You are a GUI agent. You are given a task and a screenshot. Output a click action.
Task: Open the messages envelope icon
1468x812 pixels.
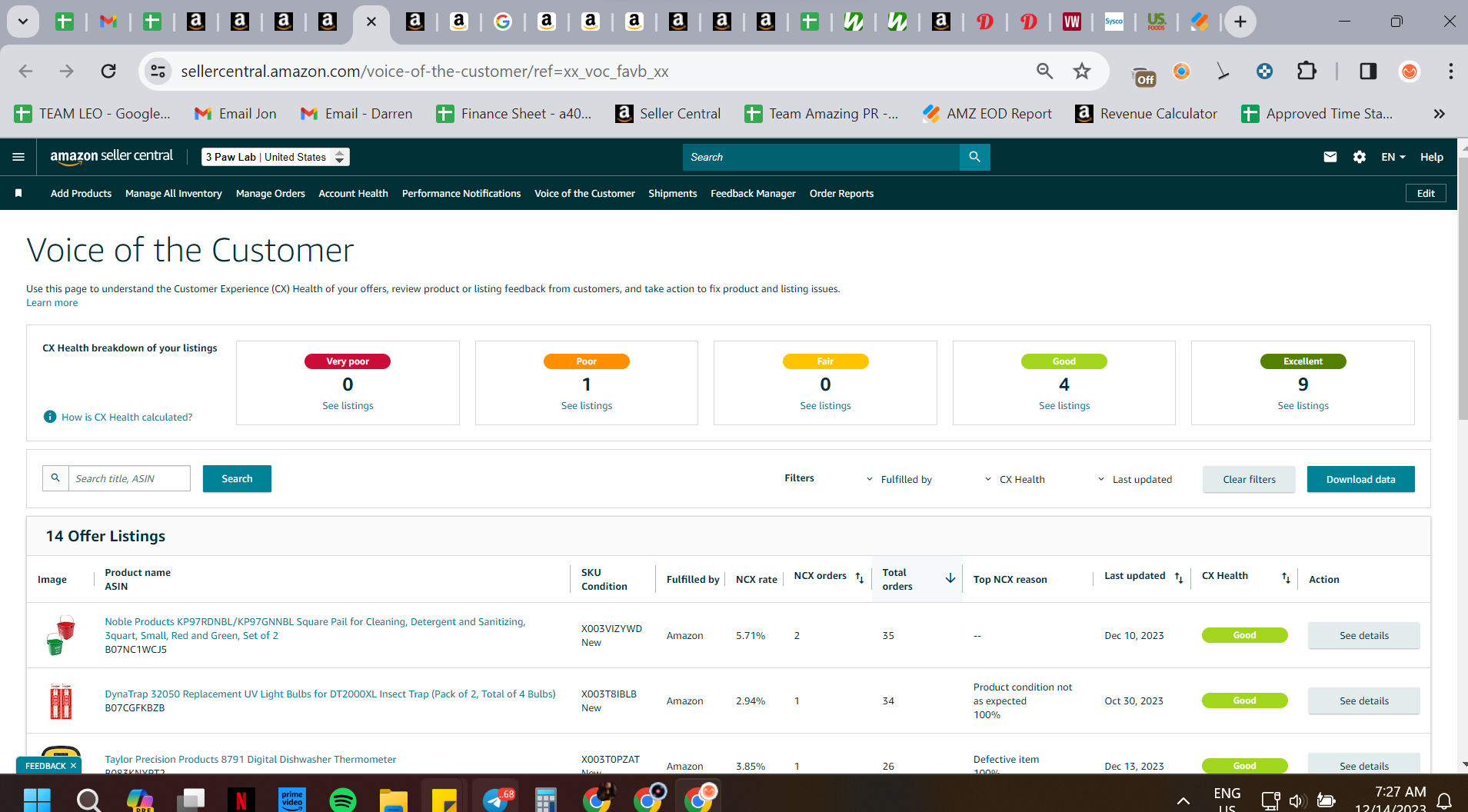(x=1330, y=157)
